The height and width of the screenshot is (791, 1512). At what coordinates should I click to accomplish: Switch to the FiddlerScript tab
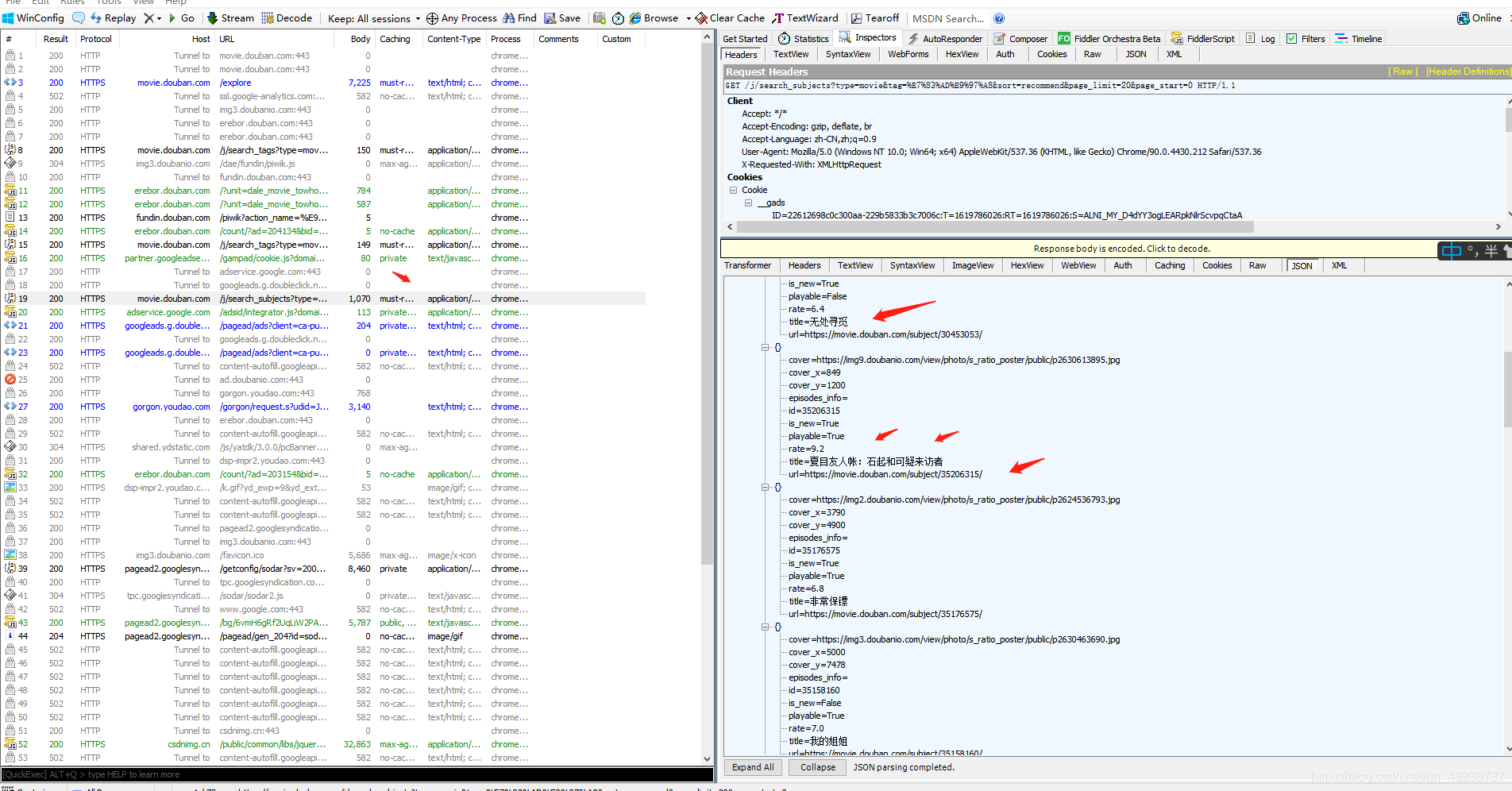1203,39
